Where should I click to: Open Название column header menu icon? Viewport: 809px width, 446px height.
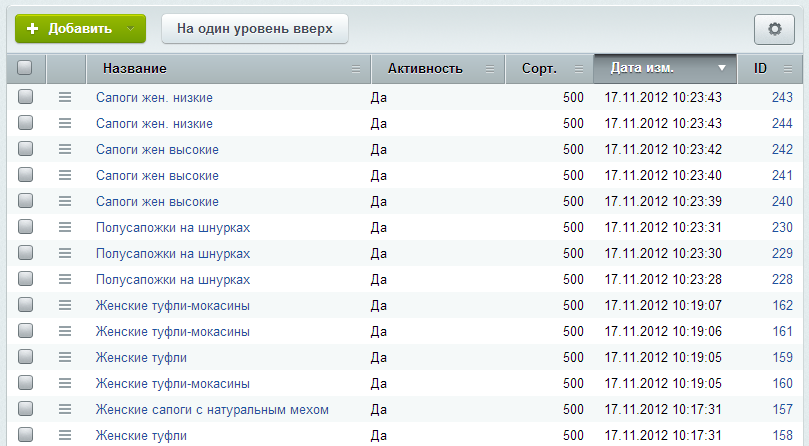(x=355, y=69)
